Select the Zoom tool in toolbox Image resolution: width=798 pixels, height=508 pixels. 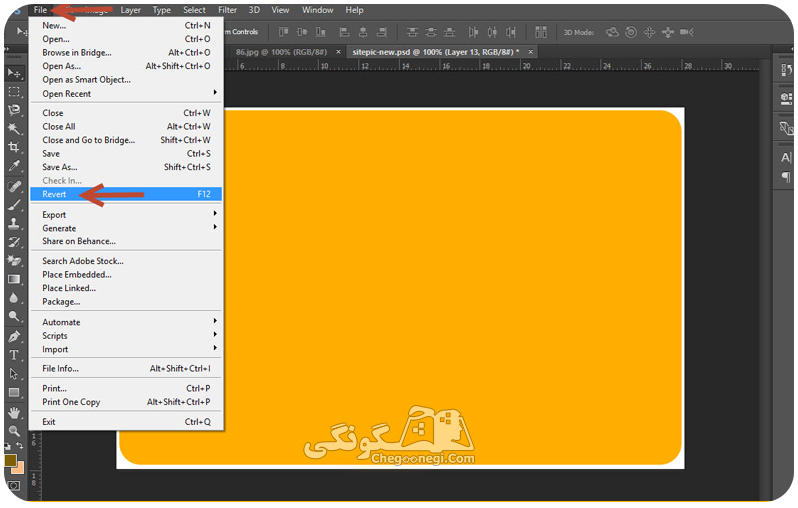coord(14,431)
